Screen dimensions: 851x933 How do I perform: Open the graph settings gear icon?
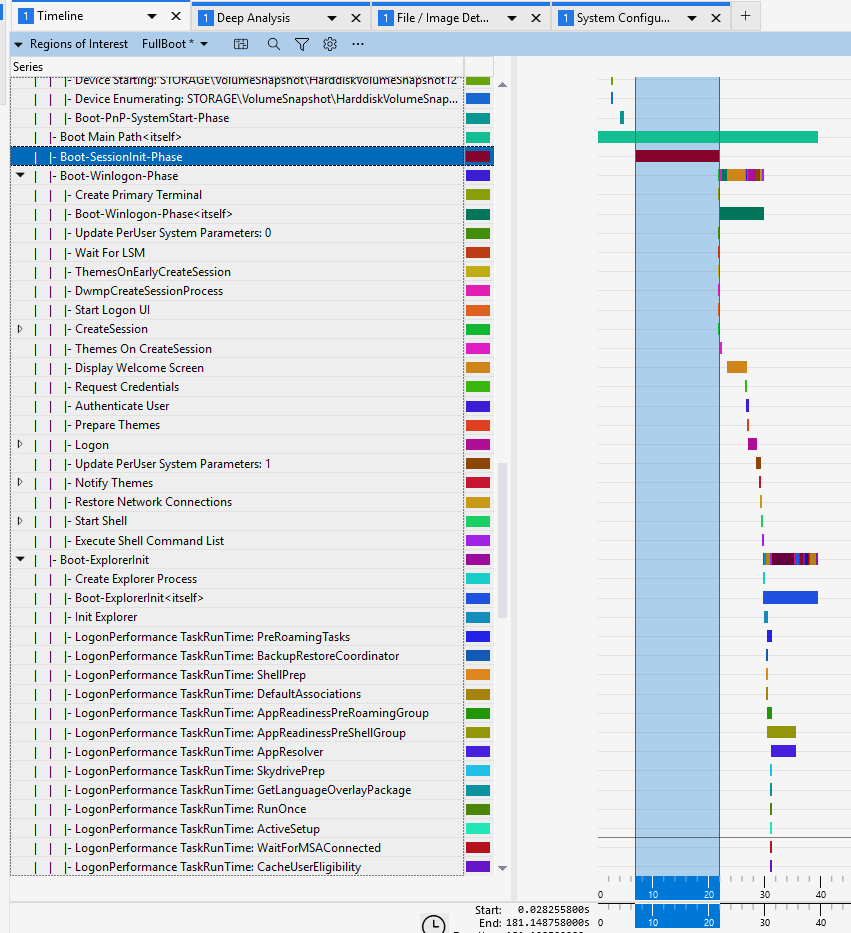pyautogui.click(x=330, y=44)
